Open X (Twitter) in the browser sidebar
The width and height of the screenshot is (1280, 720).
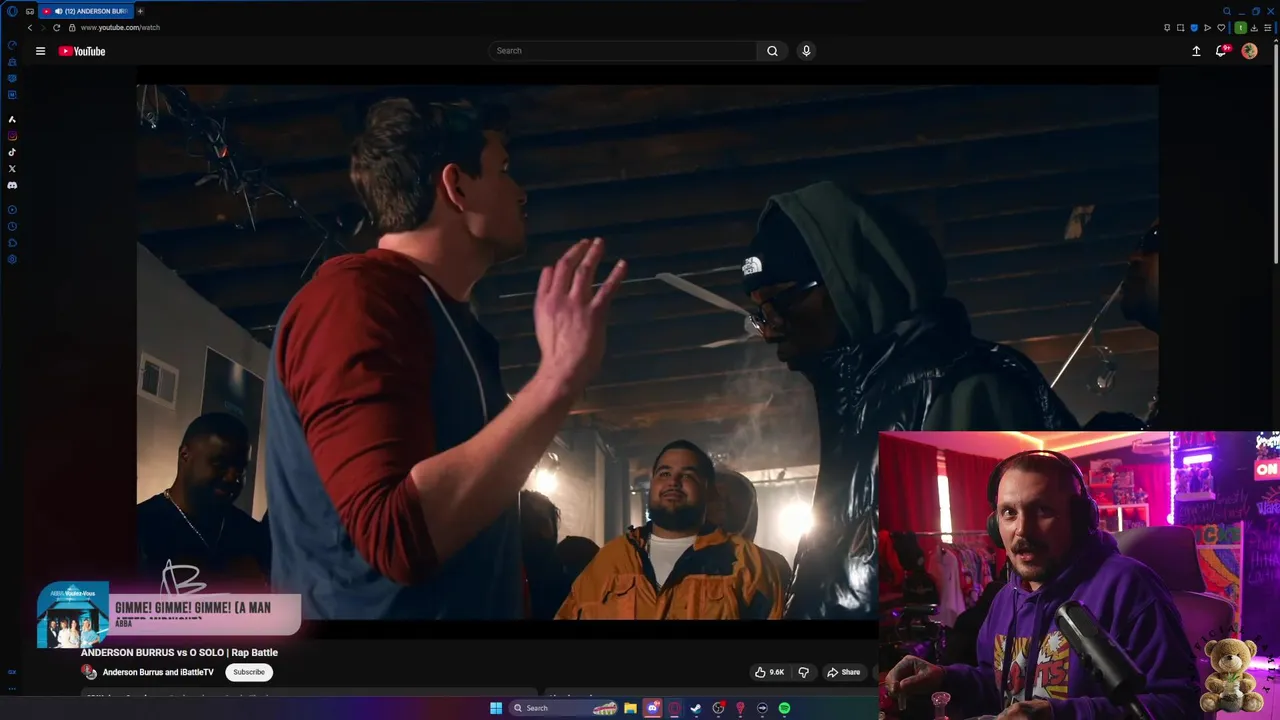[12, 169]
